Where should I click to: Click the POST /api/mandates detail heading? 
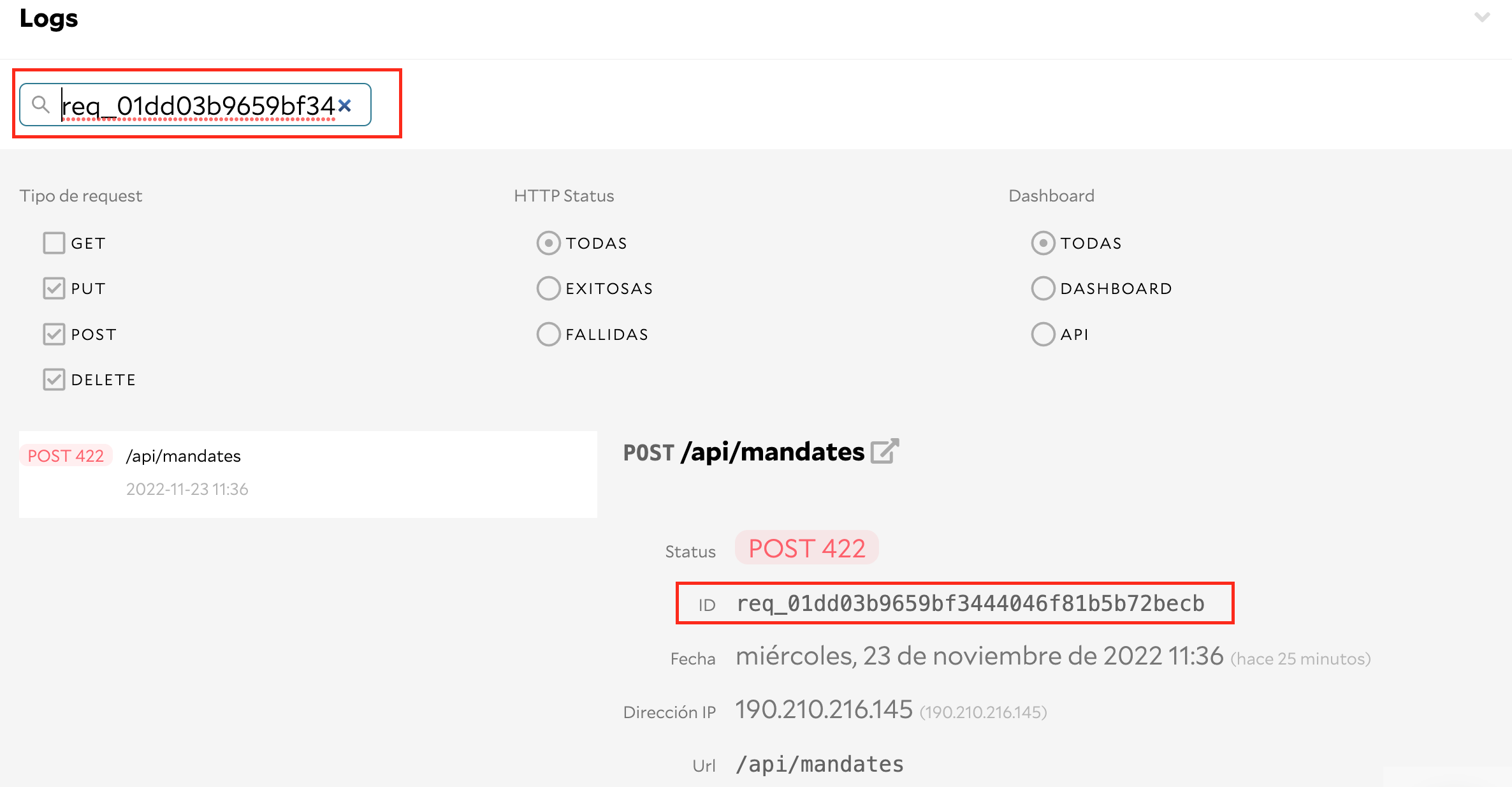(743, 452)
